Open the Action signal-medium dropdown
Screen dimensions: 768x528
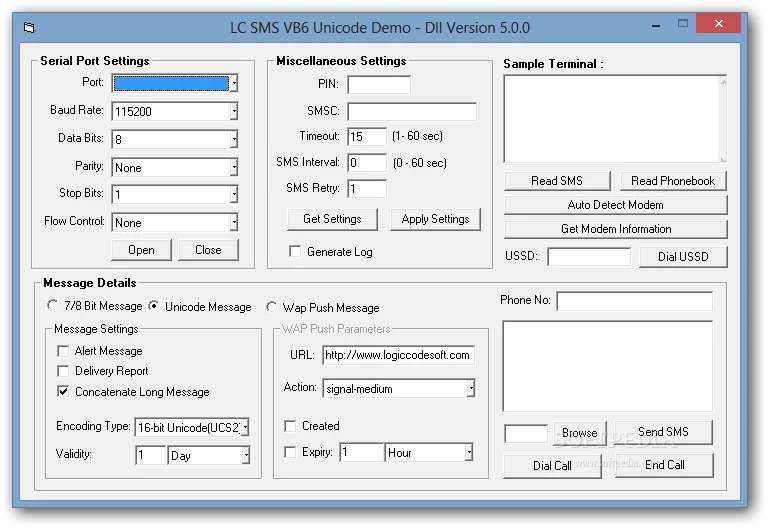(470, 388)
